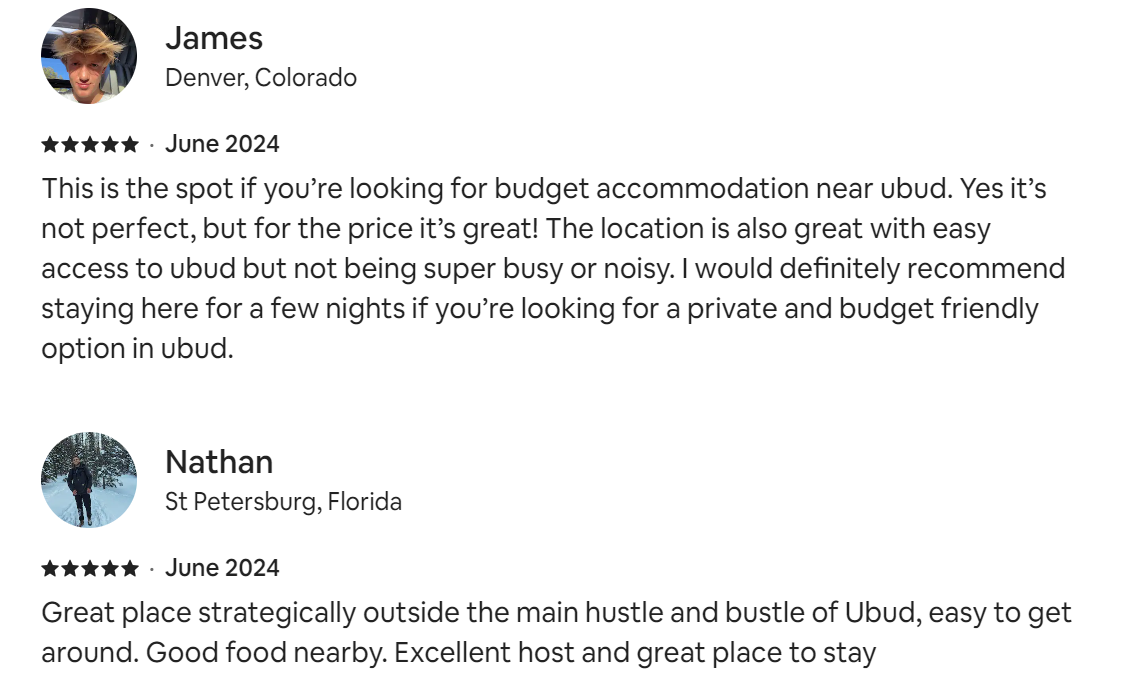Click the first star in James's rating

pyautogui.click(x=50, y=145)
